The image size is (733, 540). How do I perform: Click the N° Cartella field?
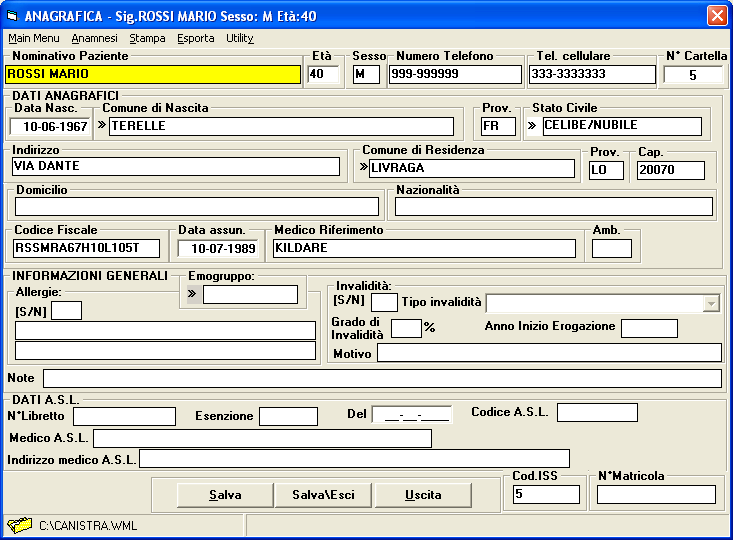point(693,75)
